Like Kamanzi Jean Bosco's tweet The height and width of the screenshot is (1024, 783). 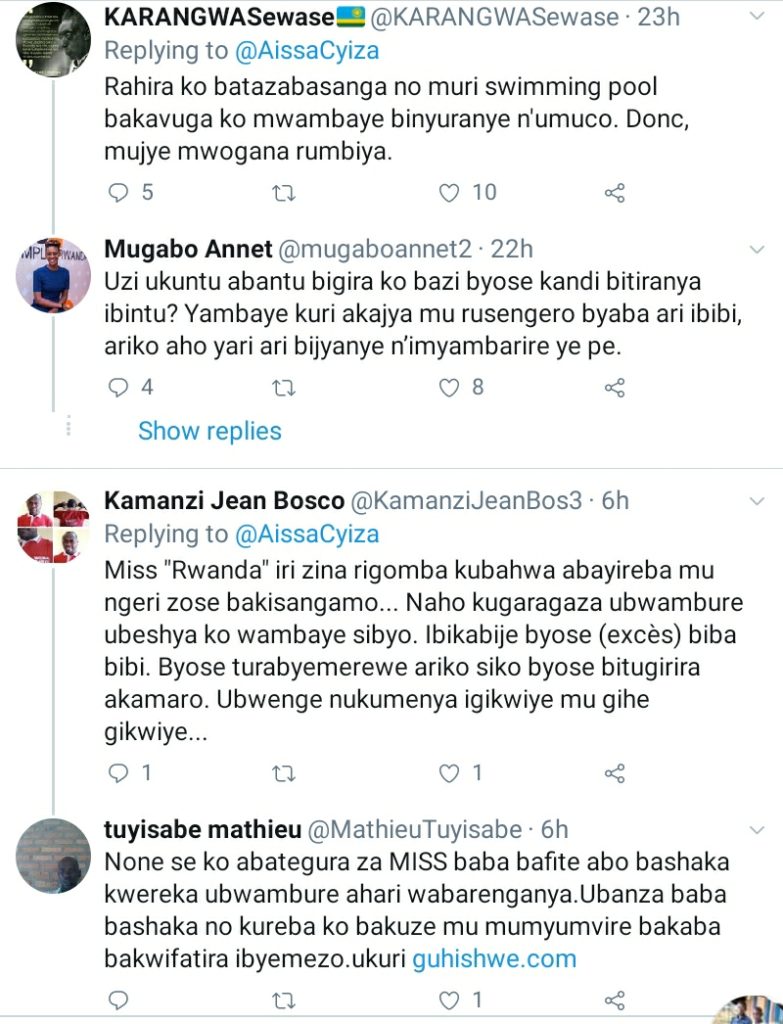point(451,773)
